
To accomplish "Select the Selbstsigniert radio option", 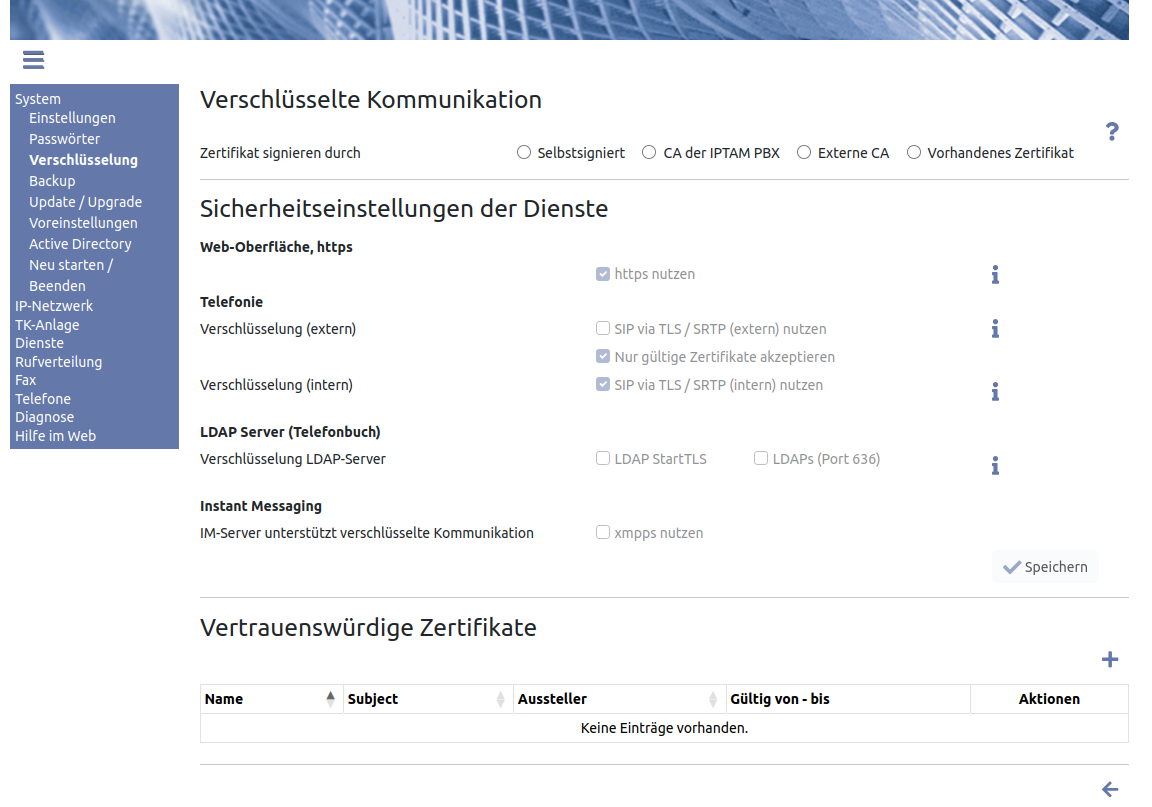I will tap(524, 153).
